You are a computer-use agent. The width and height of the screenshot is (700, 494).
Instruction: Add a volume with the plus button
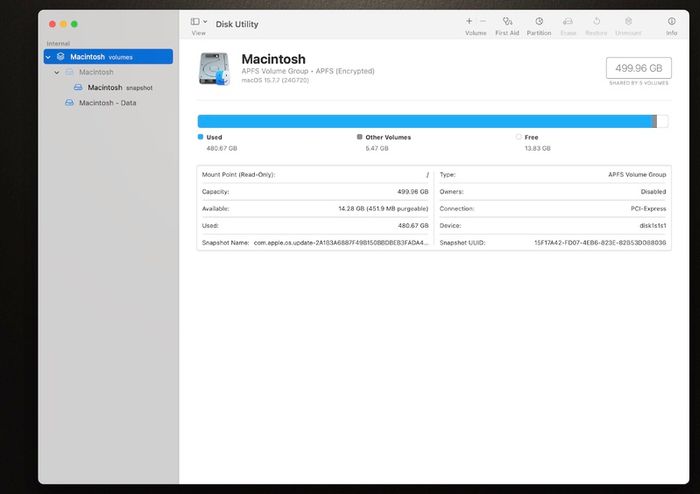469,21
